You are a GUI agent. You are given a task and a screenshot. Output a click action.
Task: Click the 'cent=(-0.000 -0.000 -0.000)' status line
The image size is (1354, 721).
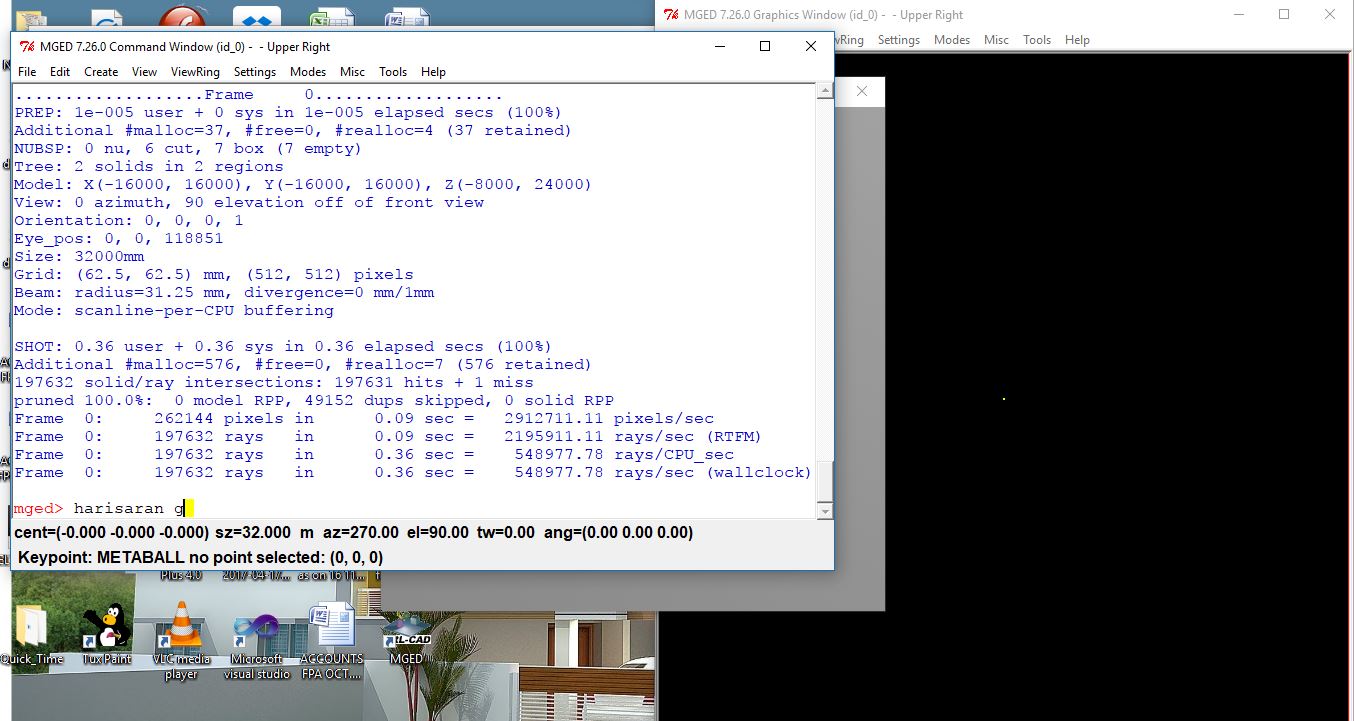pyautogui.click(x=354, y=532)
